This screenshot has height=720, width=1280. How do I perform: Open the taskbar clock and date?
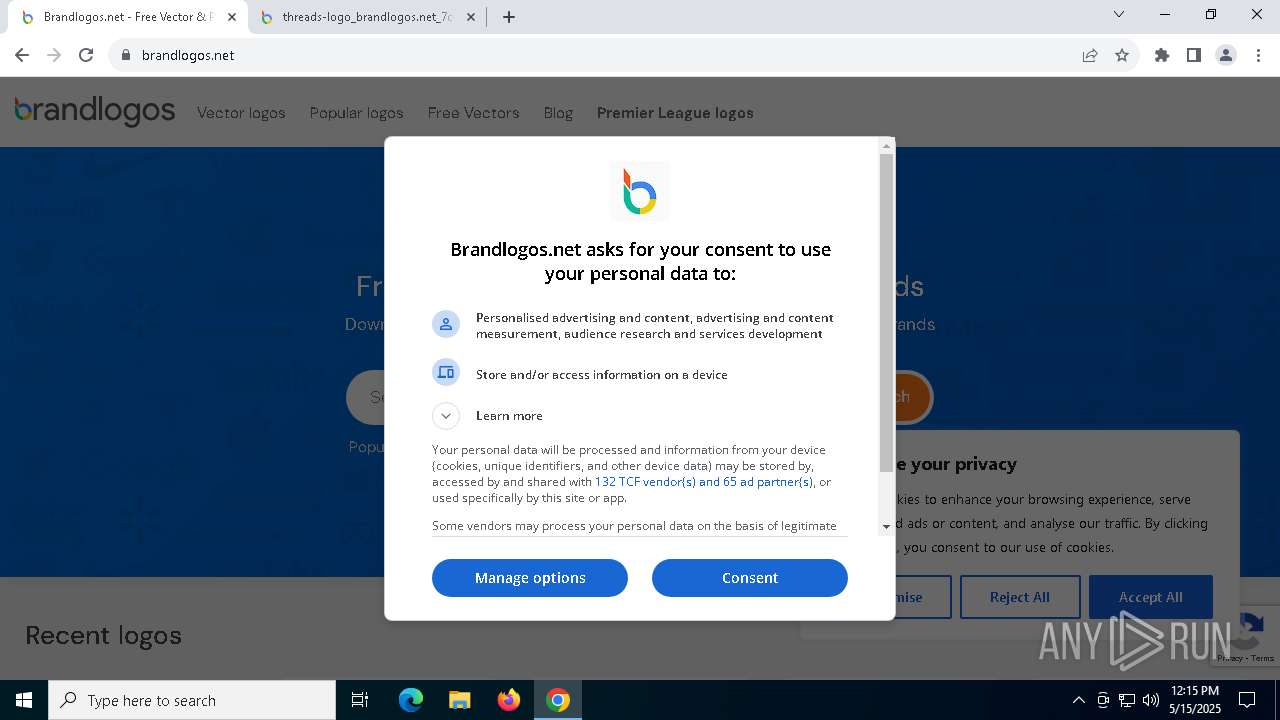tap(1195, 700)
